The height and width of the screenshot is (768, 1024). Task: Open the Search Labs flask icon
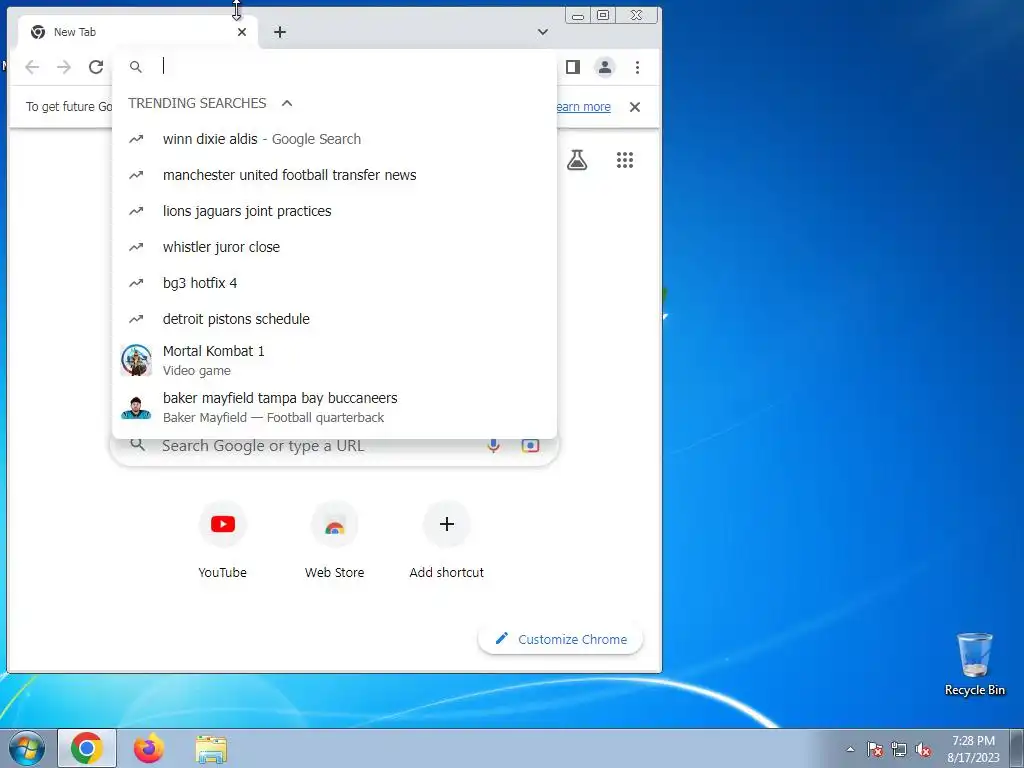coord(577,160)
